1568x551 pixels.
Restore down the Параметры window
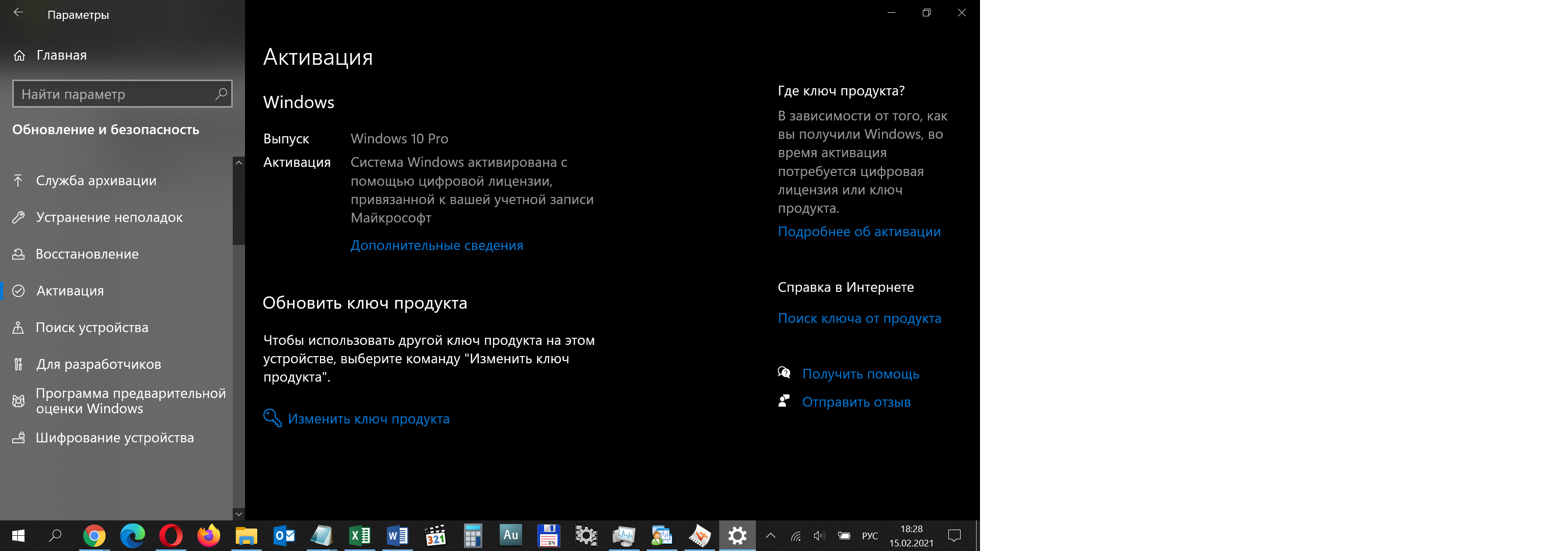926,13
